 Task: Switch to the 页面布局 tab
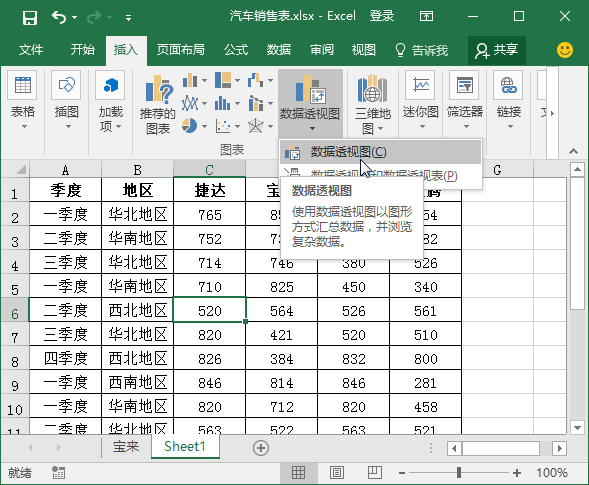pos(181,50)
